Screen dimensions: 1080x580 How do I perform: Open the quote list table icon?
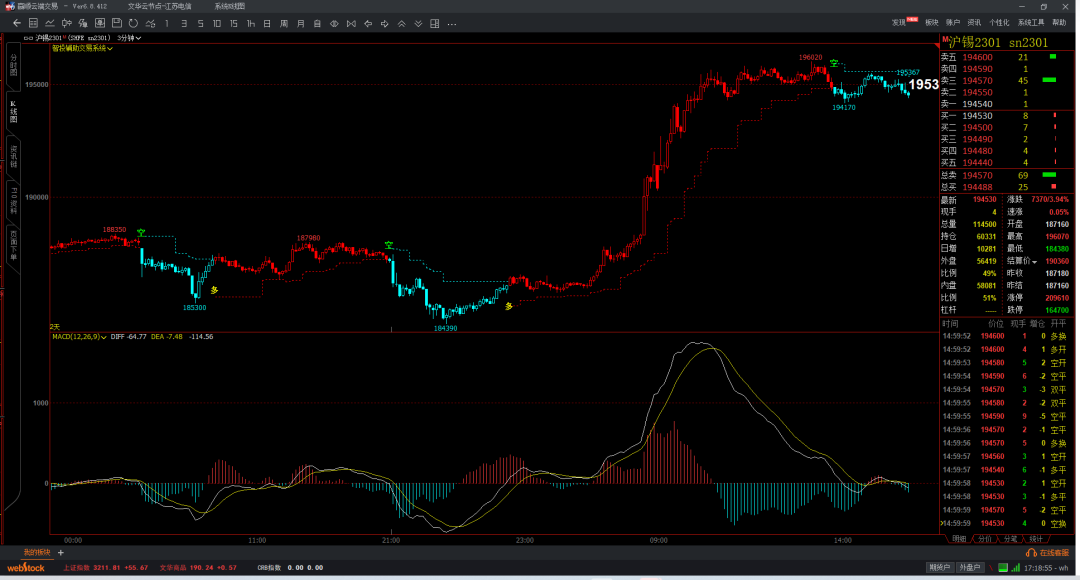tap(33, 23)
